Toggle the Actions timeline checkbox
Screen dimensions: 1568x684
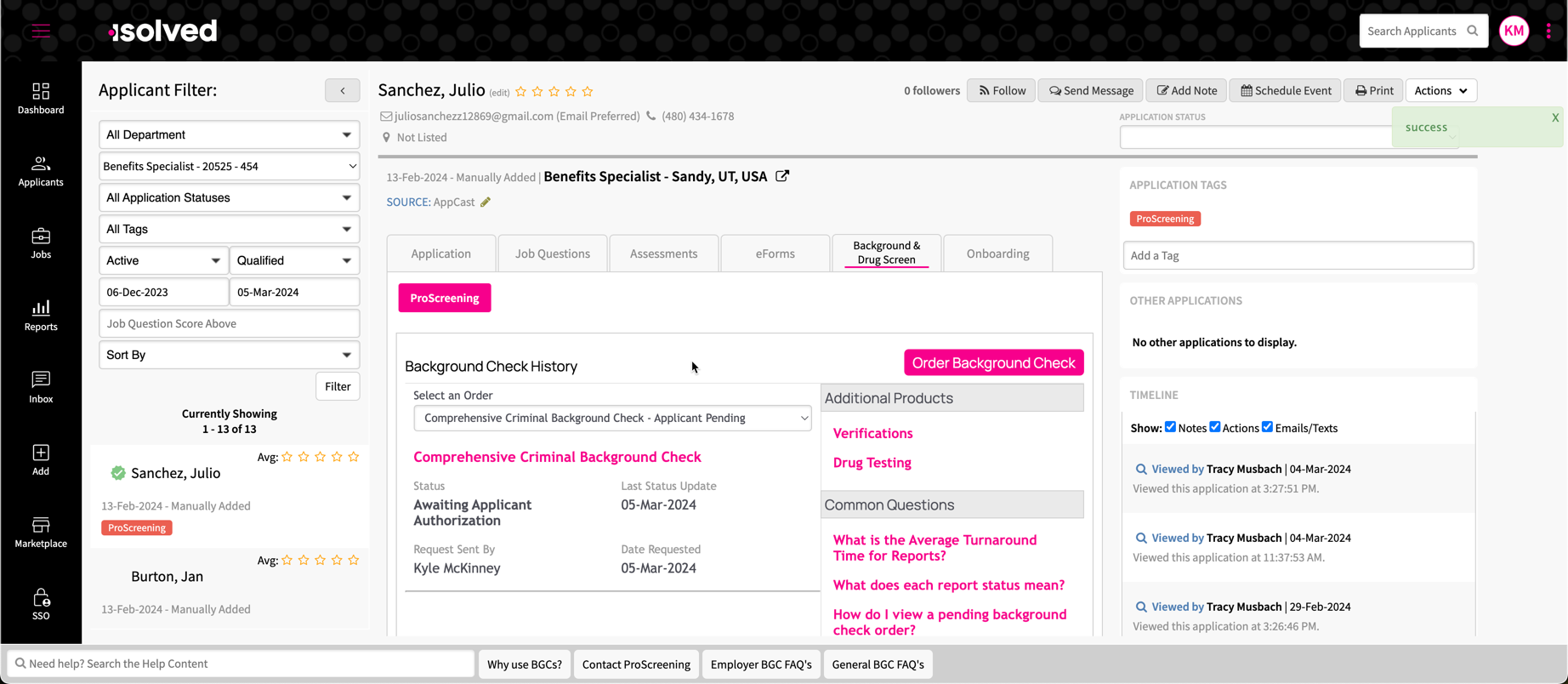point(1215,427)
